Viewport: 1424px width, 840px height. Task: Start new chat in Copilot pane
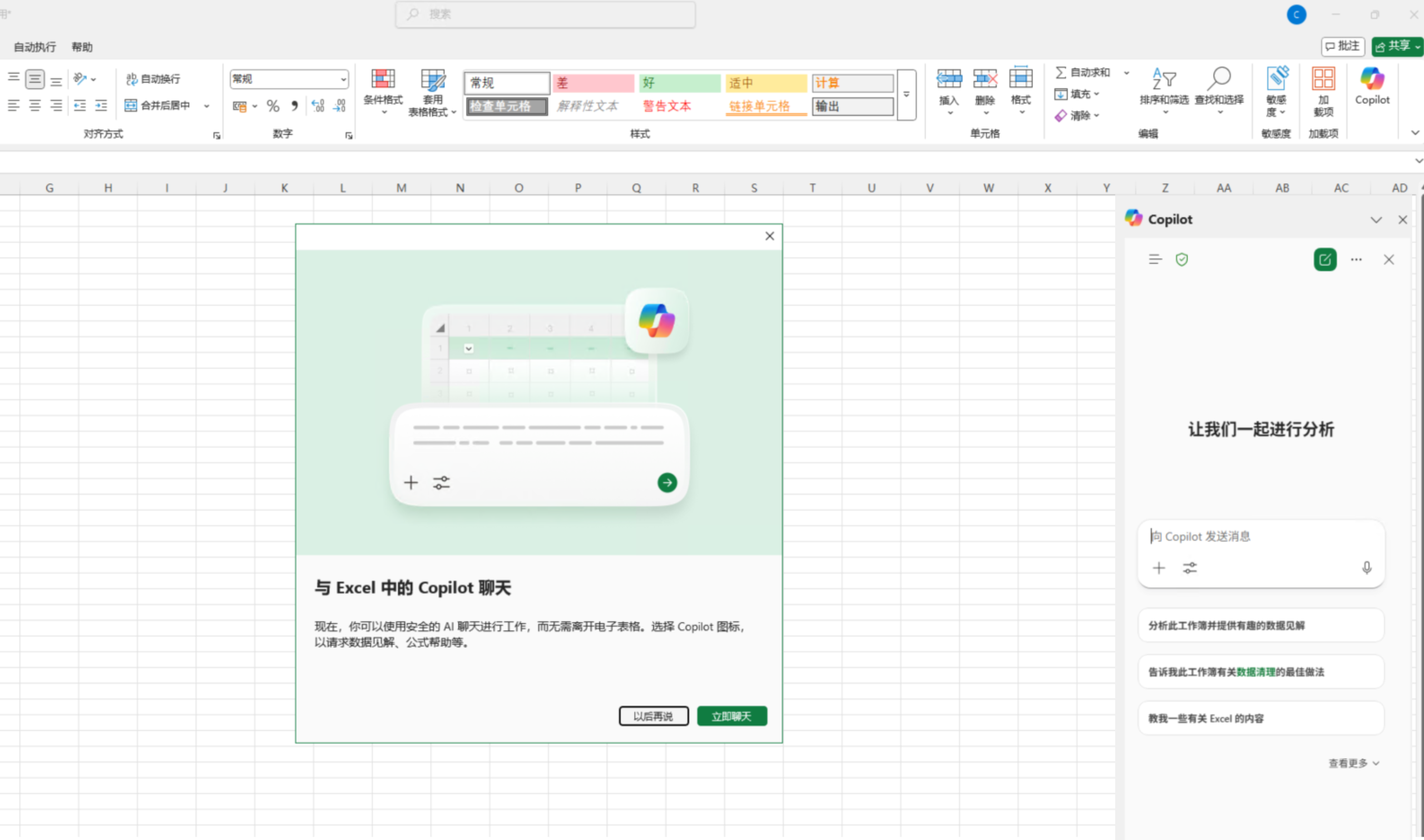[1325, 260]
